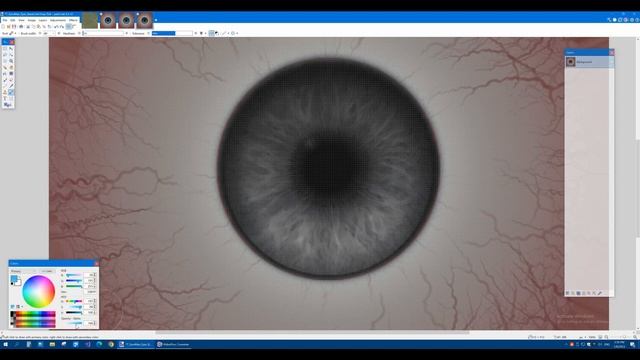Open File Explorer from the taskbar
Viewport: 640px width, 360px height.
click(x=52, y=344)
